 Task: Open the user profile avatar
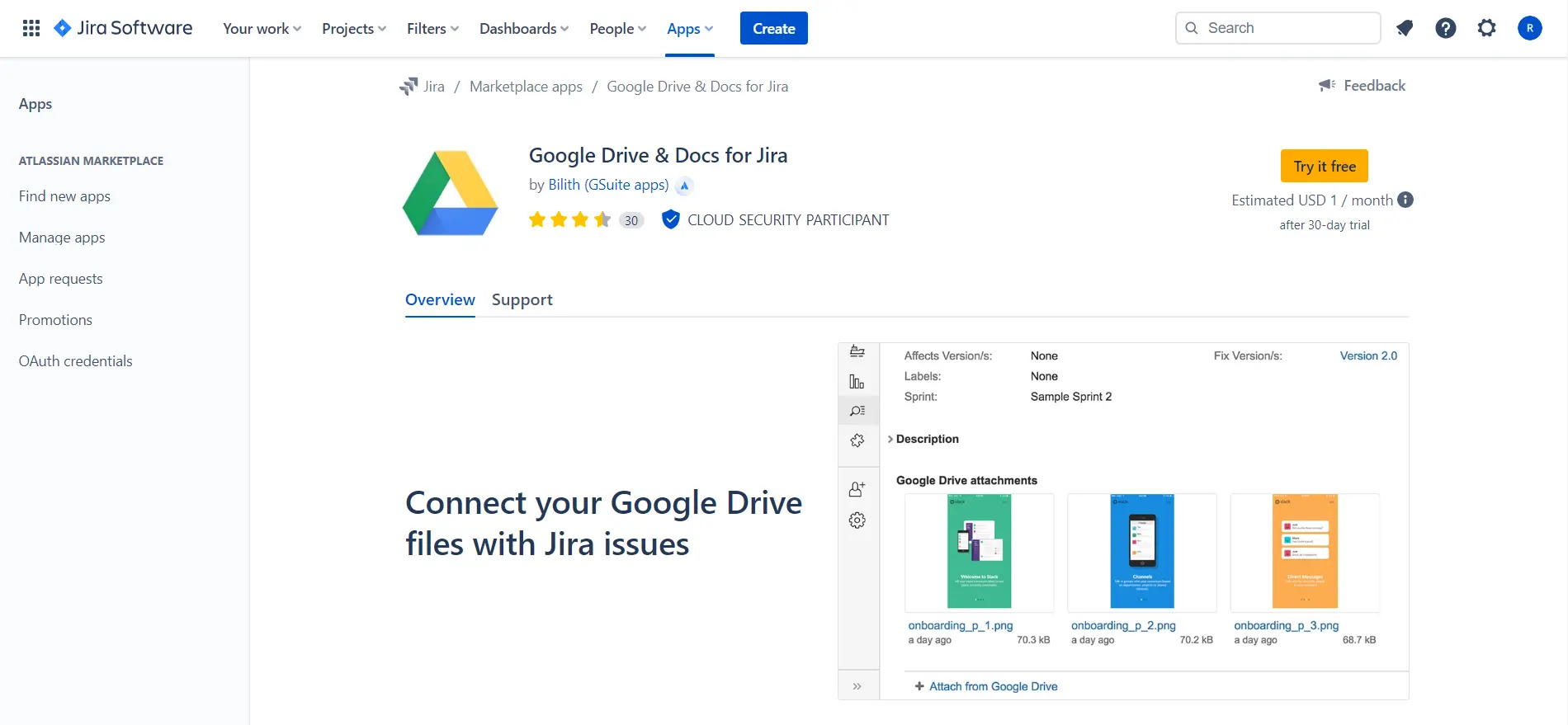[1529, 28]
